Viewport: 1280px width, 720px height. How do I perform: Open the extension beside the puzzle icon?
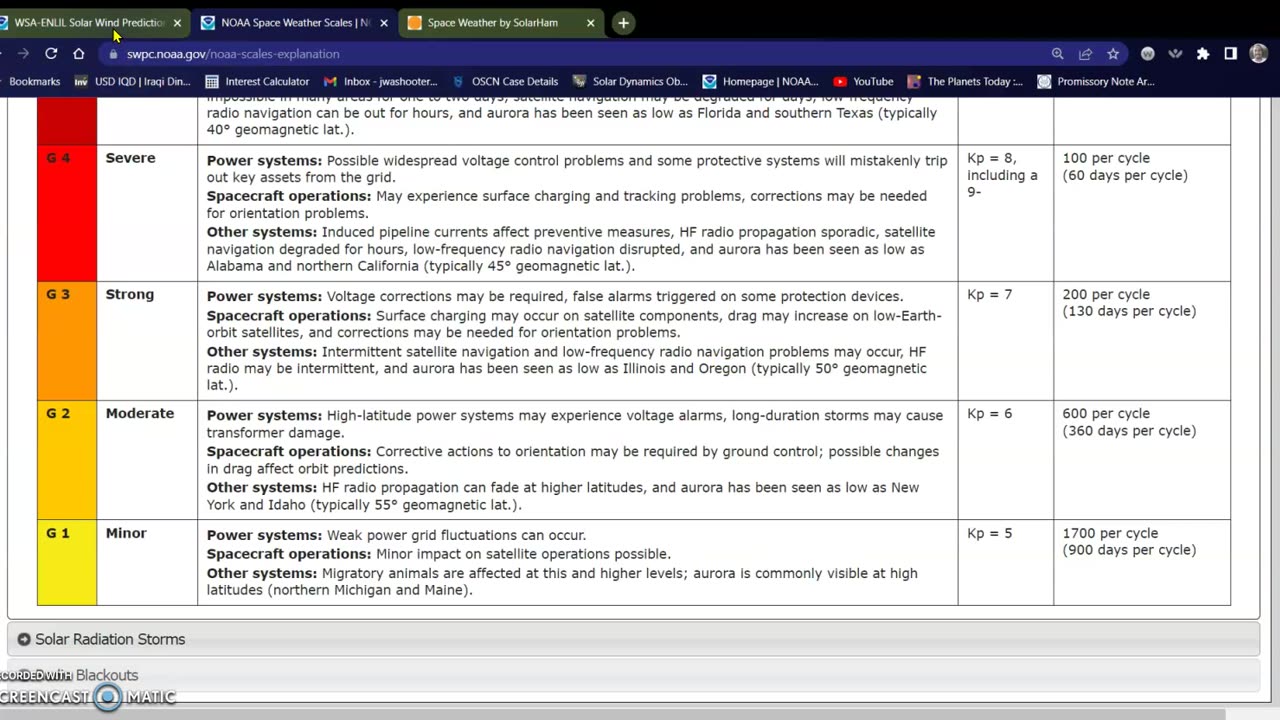click(1175, 54)
